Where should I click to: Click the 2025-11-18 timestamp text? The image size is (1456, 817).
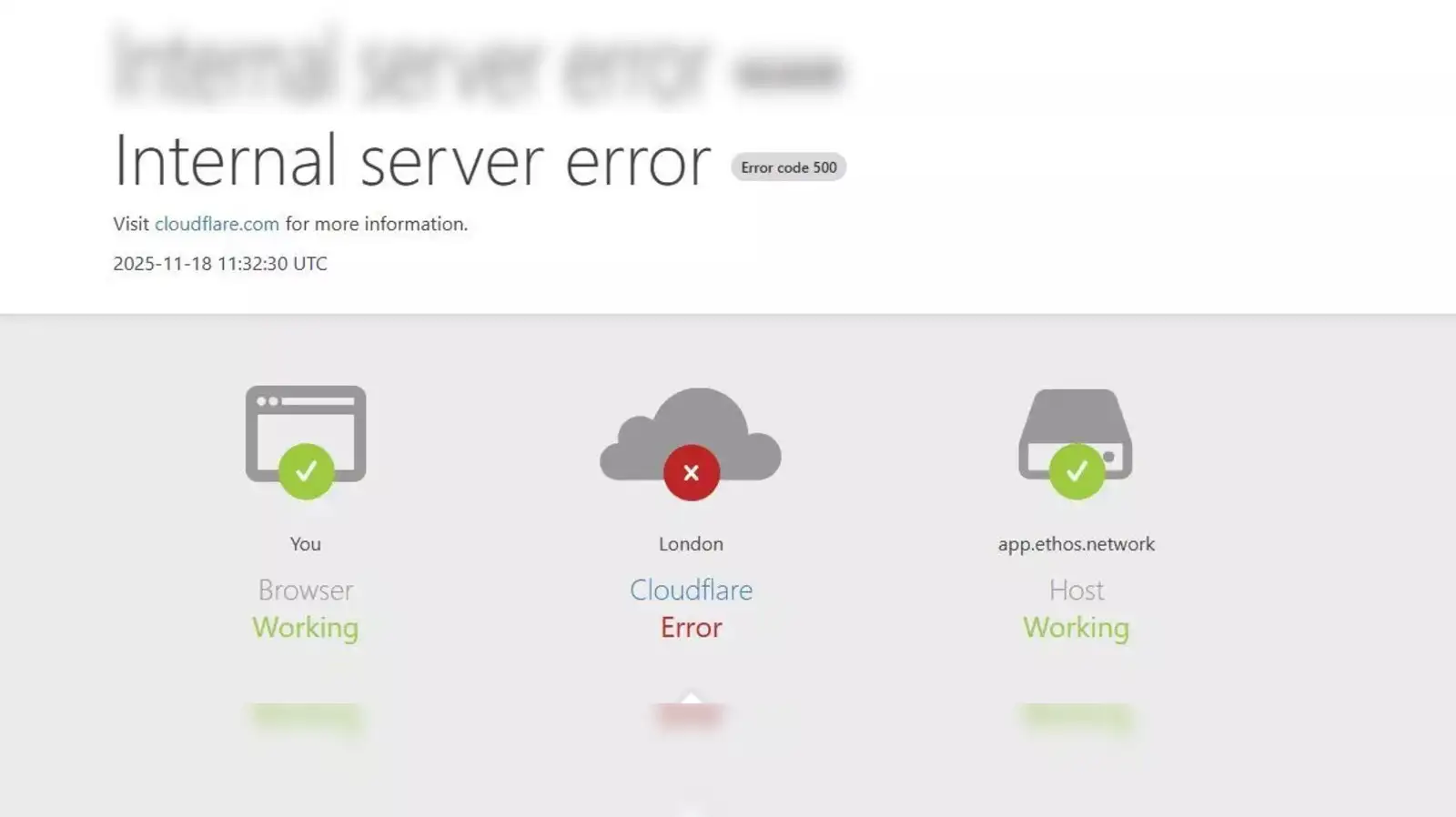pos(220,264)
